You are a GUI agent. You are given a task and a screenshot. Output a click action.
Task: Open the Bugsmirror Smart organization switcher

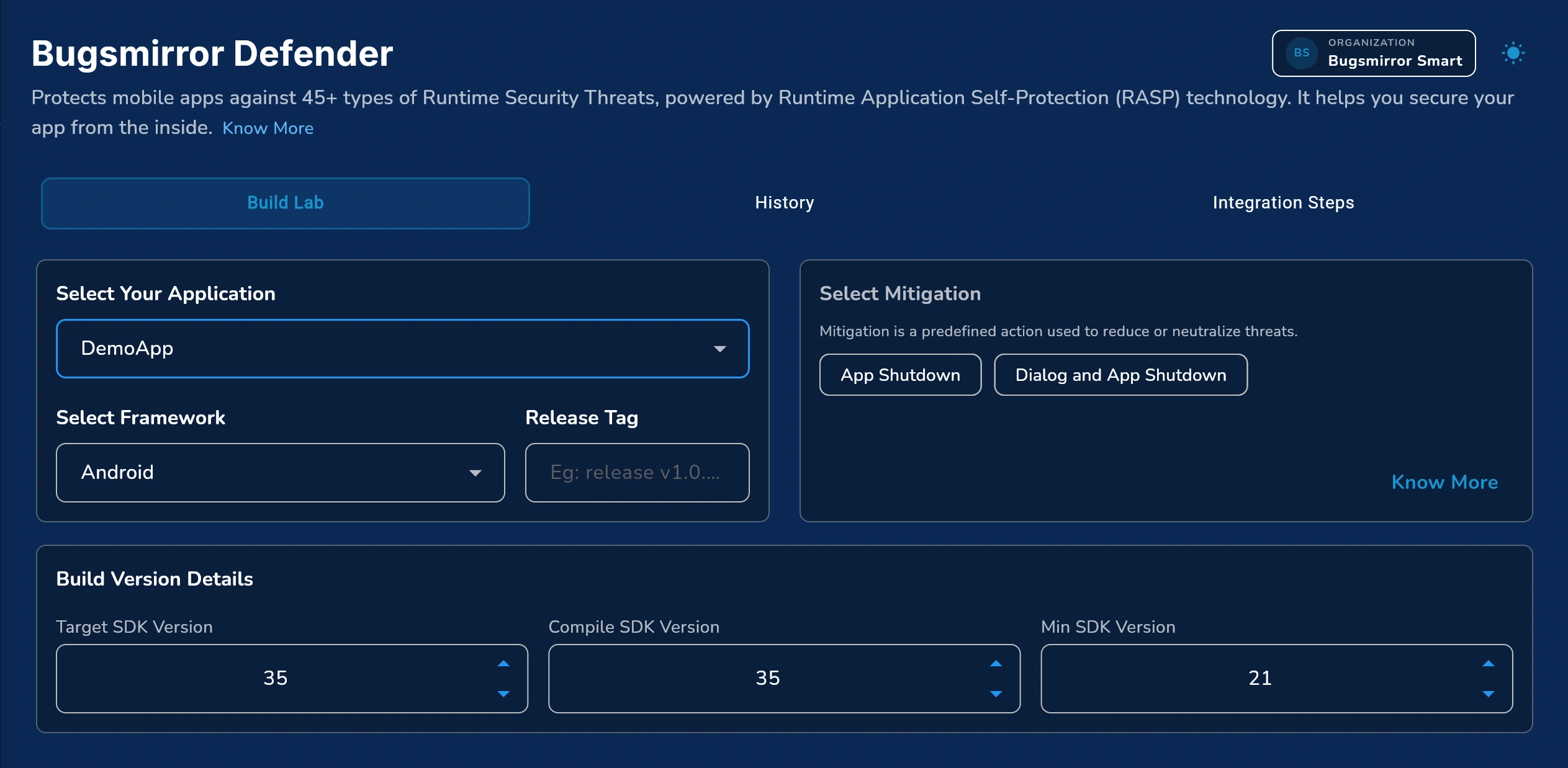point(1373,53)
